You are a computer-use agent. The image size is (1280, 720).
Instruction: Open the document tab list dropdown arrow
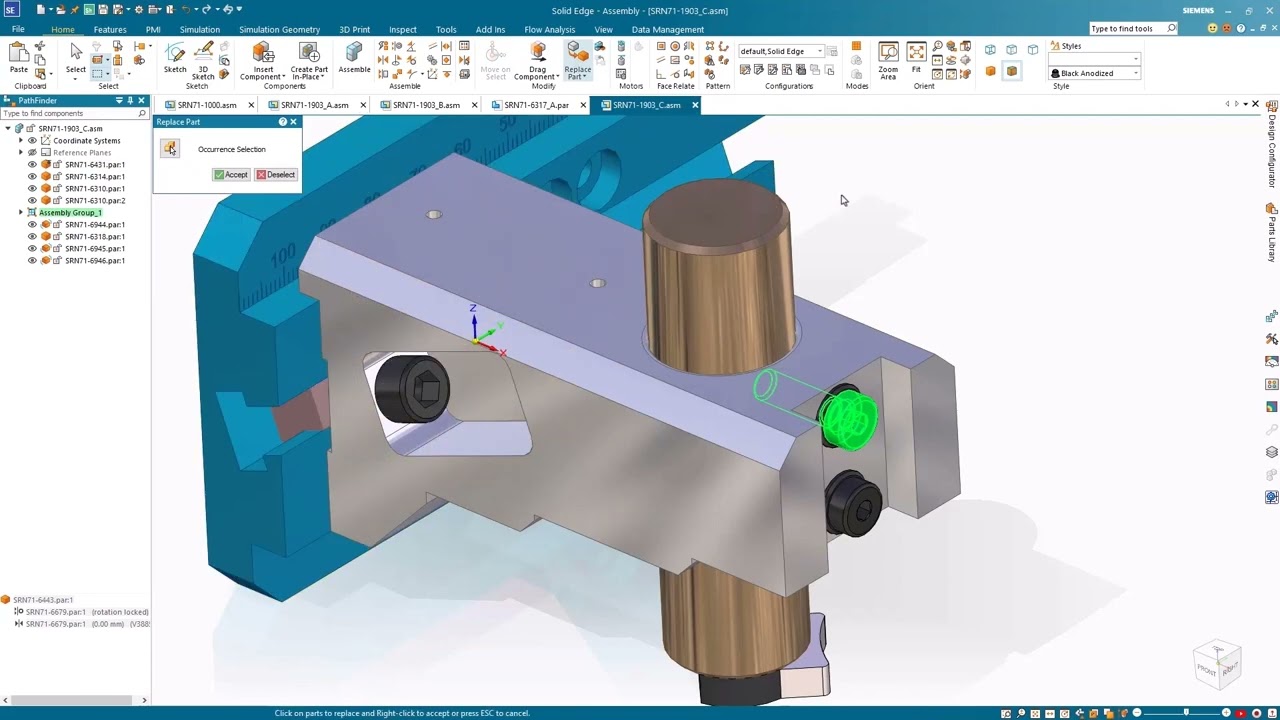point(1246,104)
